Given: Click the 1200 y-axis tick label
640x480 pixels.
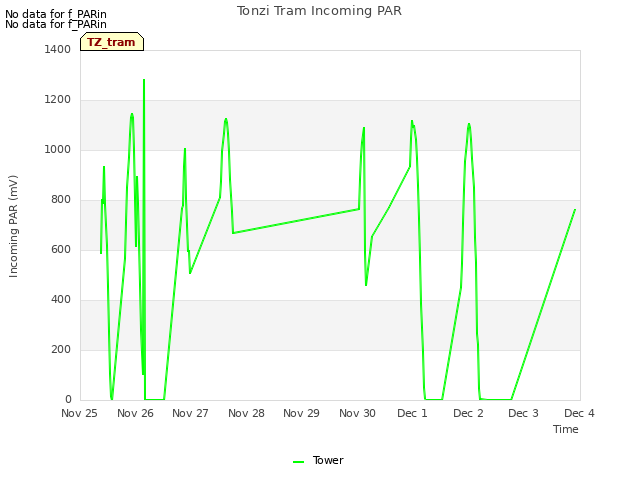Looking at the screenshot, I should (58, 100).
